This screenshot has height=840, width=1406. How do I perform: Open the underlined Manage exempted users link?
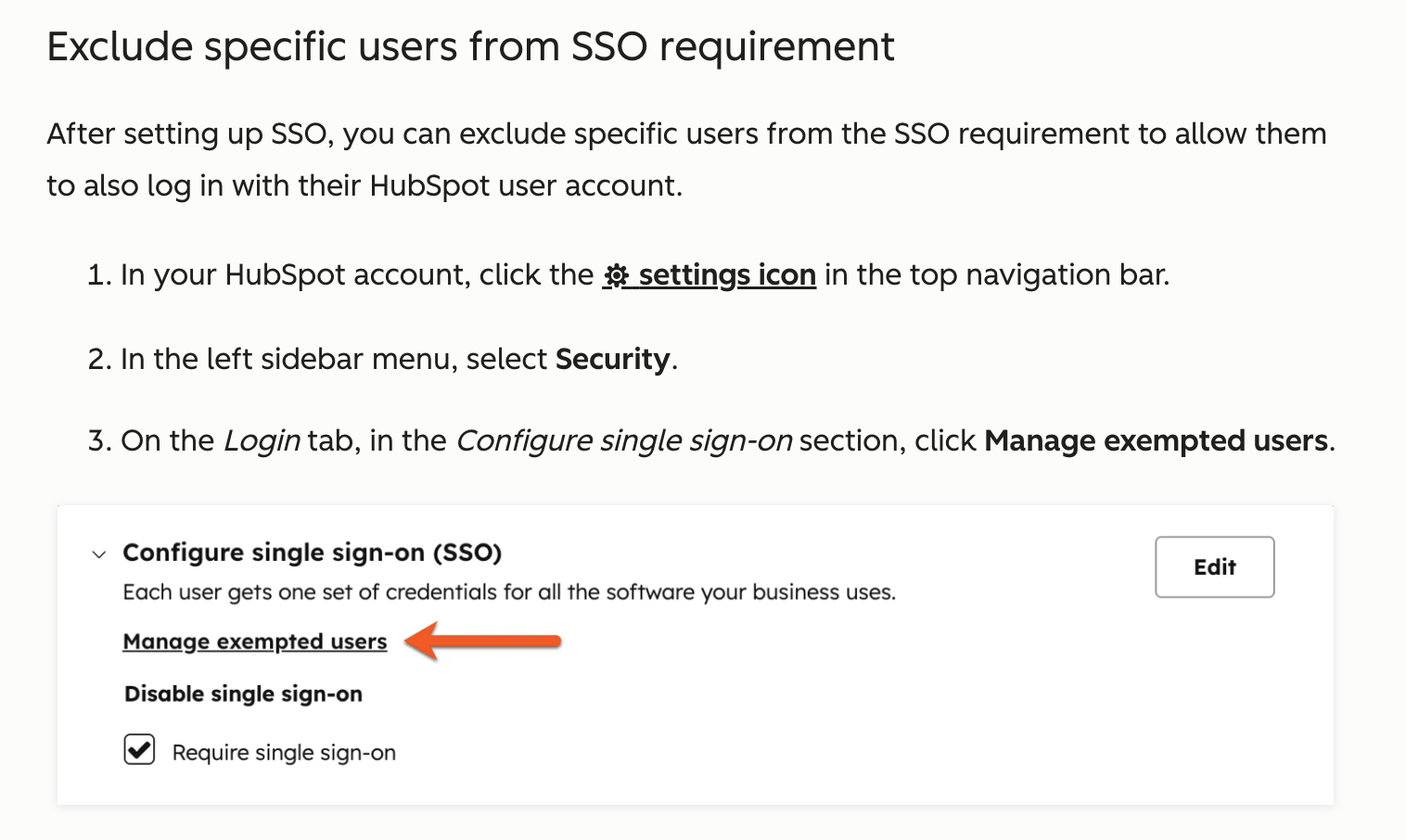[254, 642]
